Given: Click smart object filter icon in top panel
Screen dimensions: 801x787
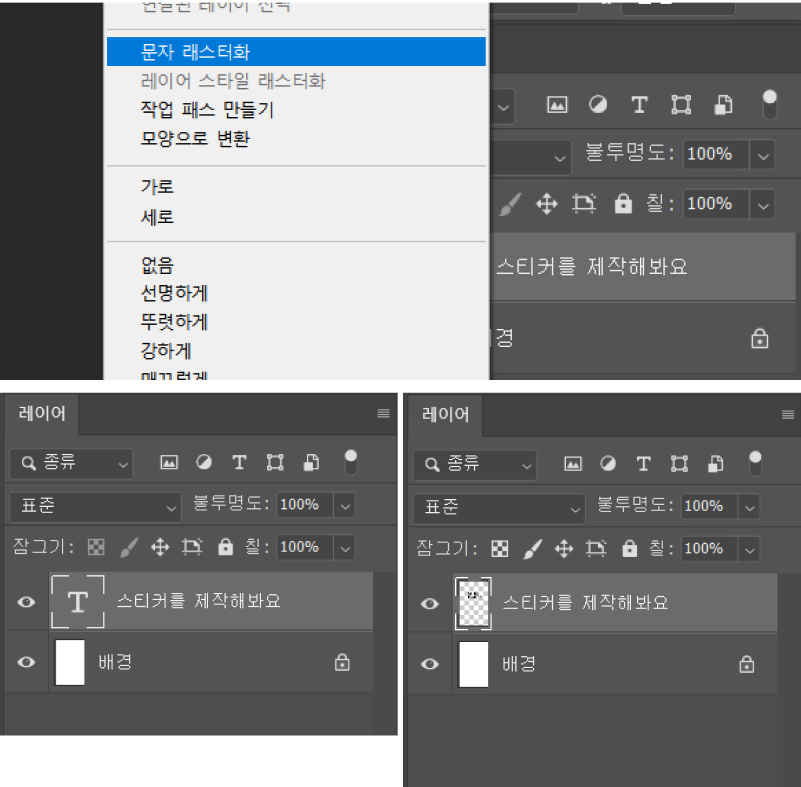Looking at the screenshot, I should 723,105.
